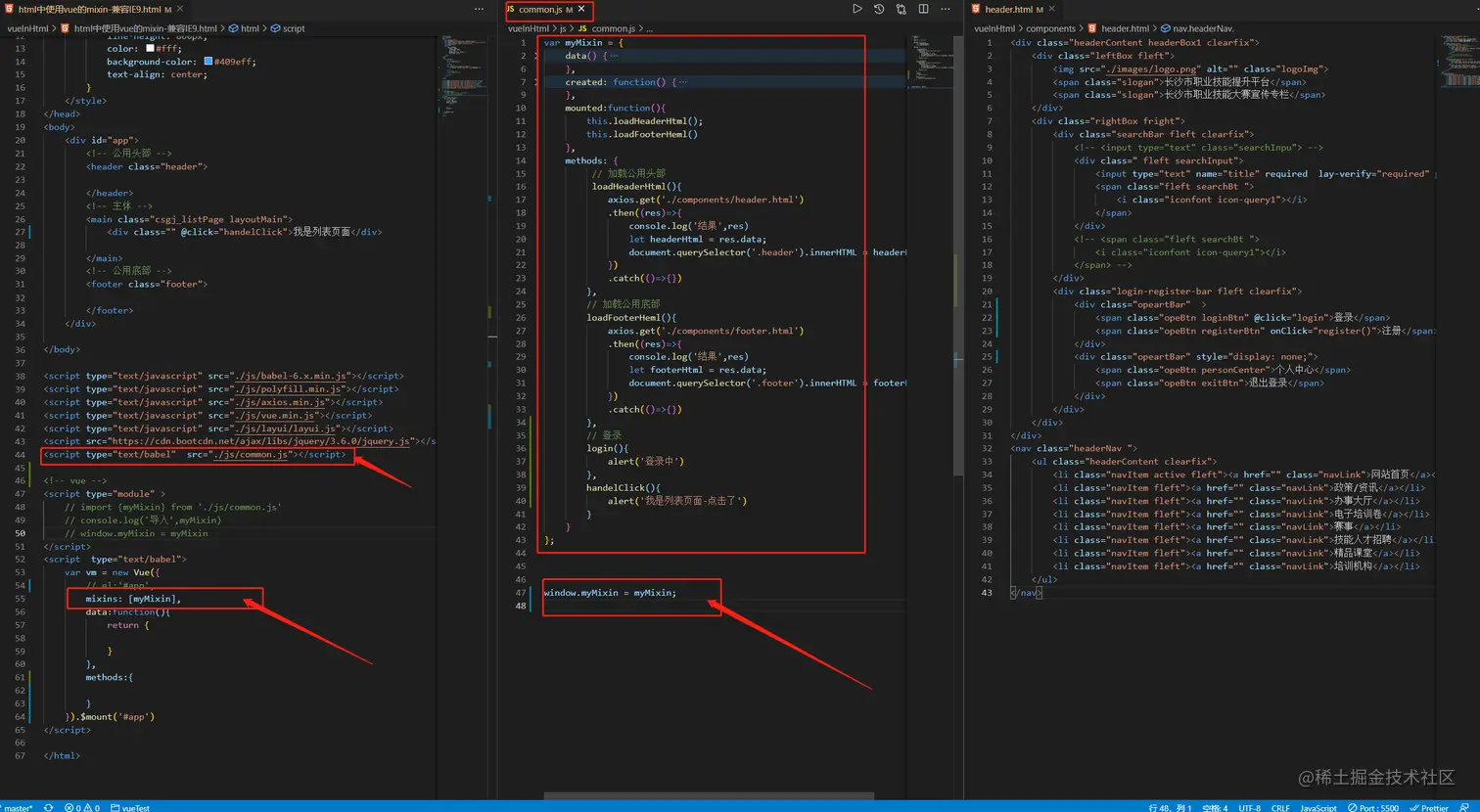Switch to the common.js tab

(548, 9)
